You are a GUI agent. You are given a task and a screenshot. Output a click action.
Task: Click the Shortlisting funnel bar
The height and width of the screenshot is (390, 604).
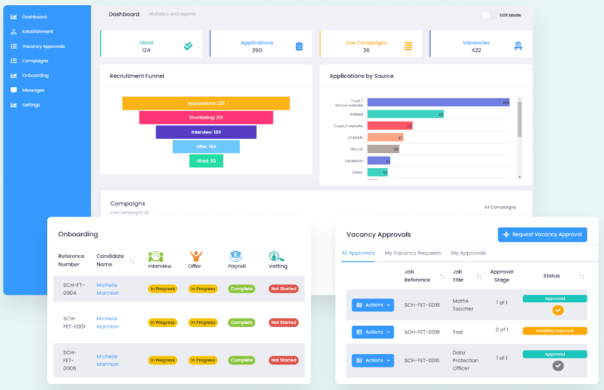point(206,118)
